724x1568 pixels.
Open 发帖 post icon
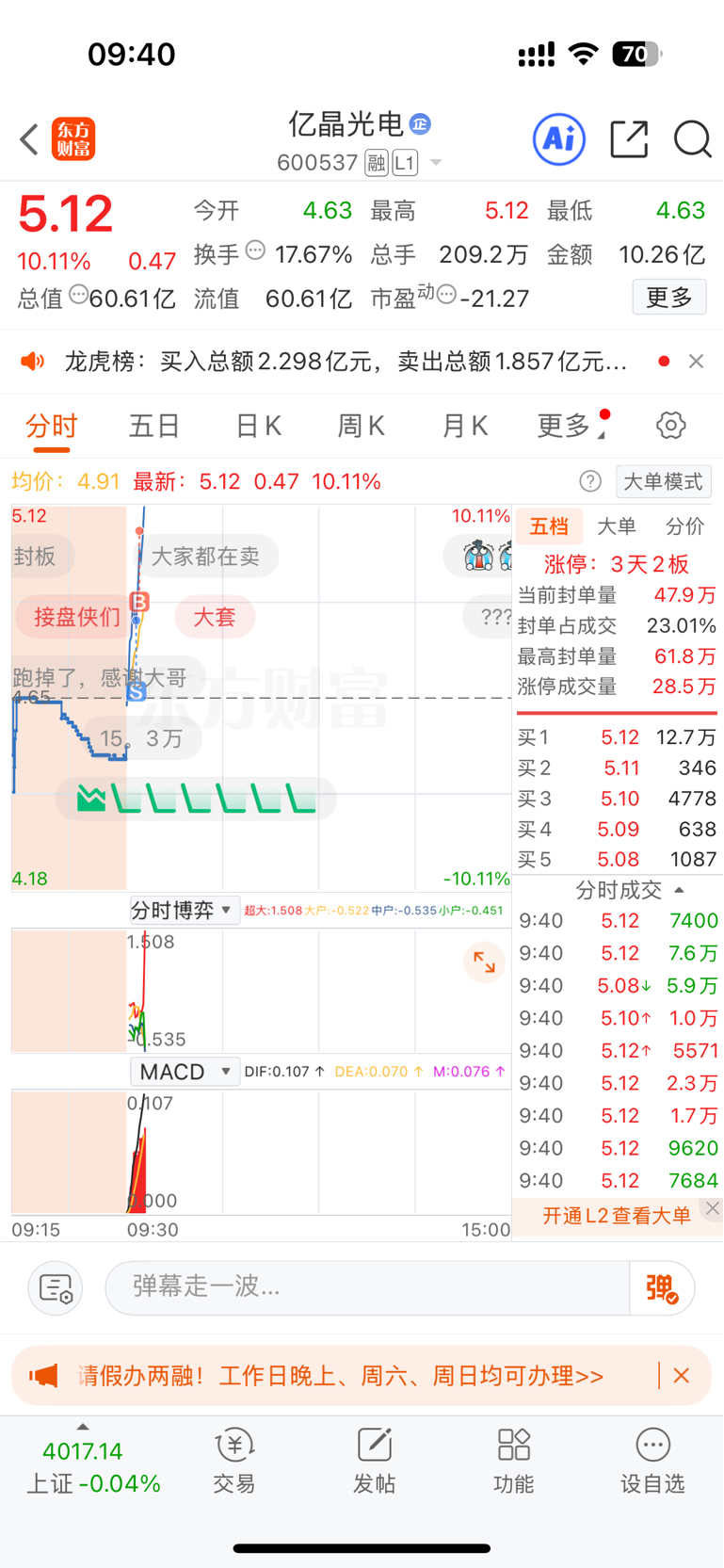[374, 1461]
